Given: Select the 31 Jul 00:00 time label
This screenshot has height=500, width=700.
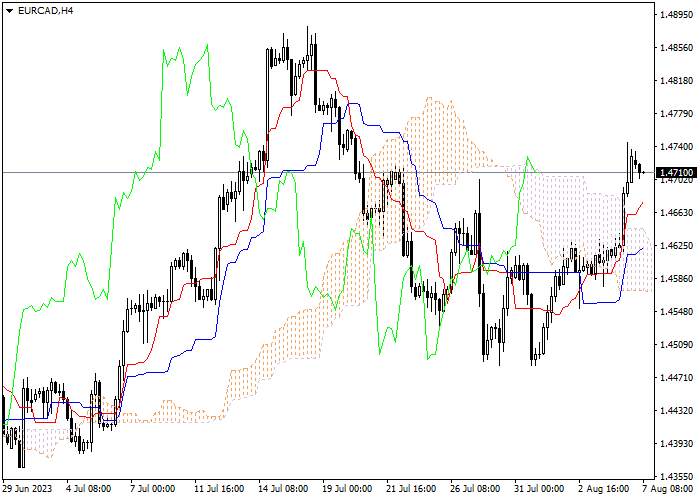Looking at the screenshot, I should (x=539, y=488).
